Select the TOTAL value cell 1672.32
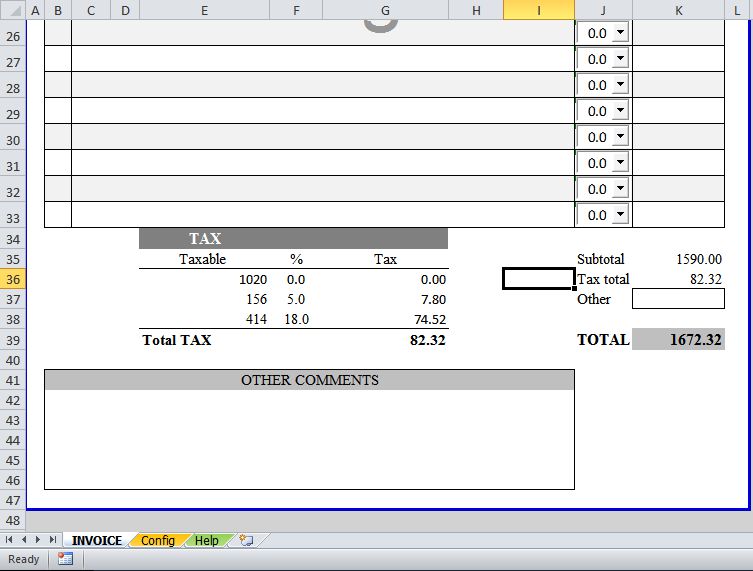 (x=678, y=340)
